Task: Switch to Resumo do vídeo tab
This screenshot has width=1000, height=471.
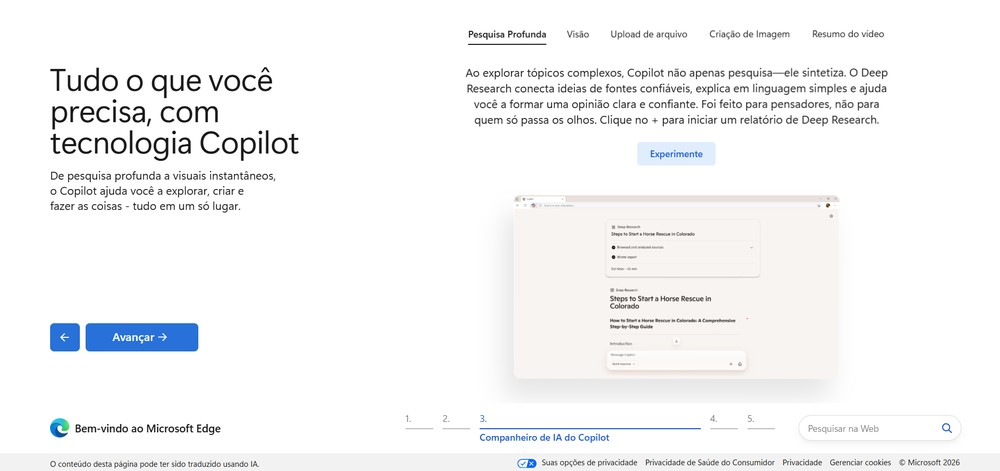Action: [x=848, y=34]
